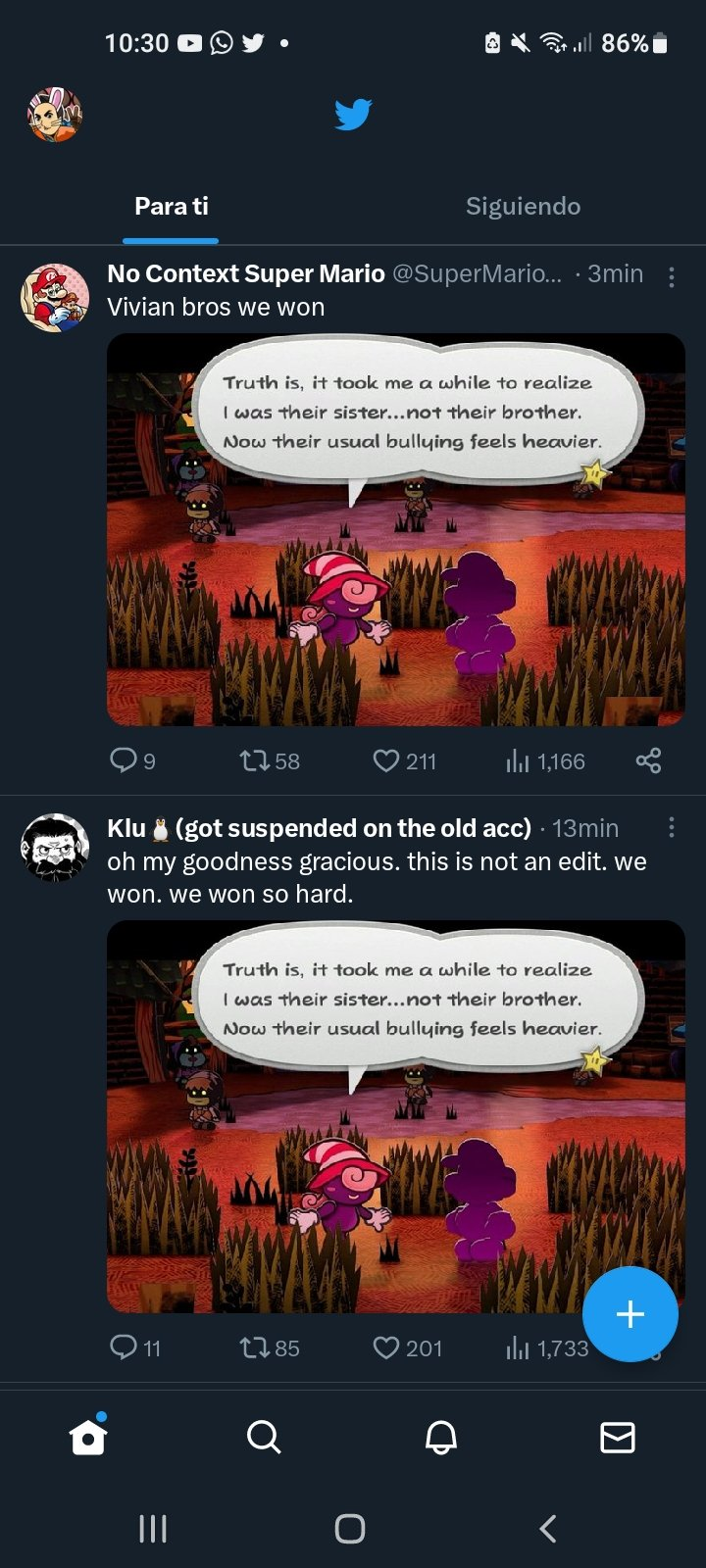Share the No Context Super Mario tweet
Image resolution: width=706 pixels, height=1568 pixels.
[x=648, y=760]
